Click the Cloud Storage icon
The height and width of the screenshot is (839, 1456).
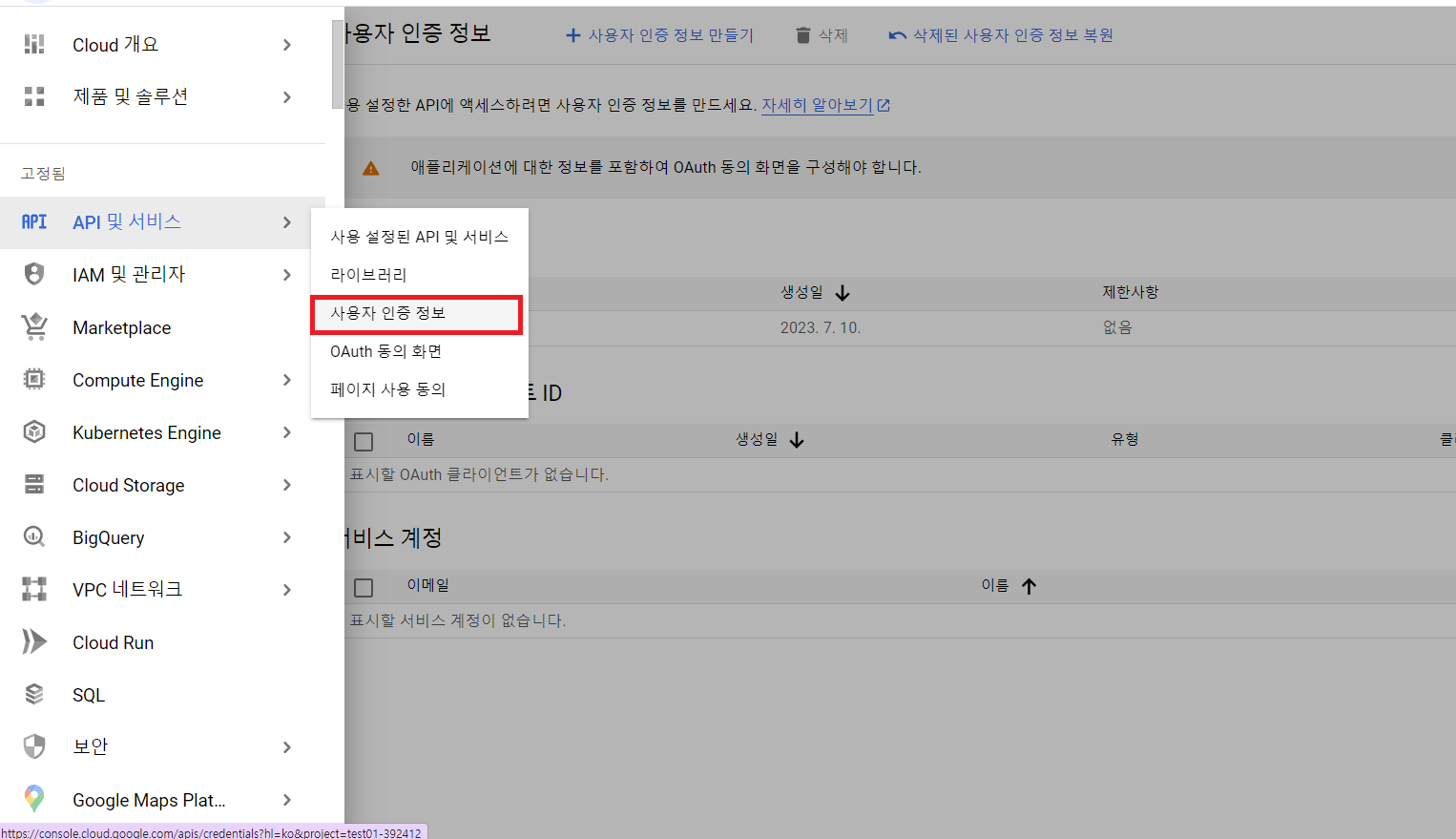[x=34, y=484]
